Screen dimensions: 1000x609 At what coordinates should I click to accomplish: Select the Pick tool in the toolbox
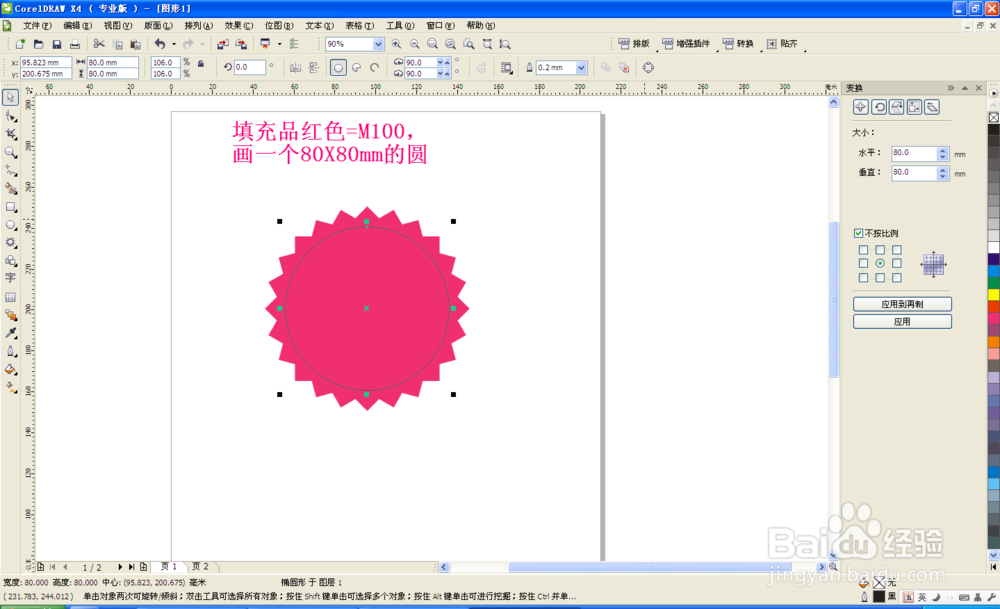(10, 97)
